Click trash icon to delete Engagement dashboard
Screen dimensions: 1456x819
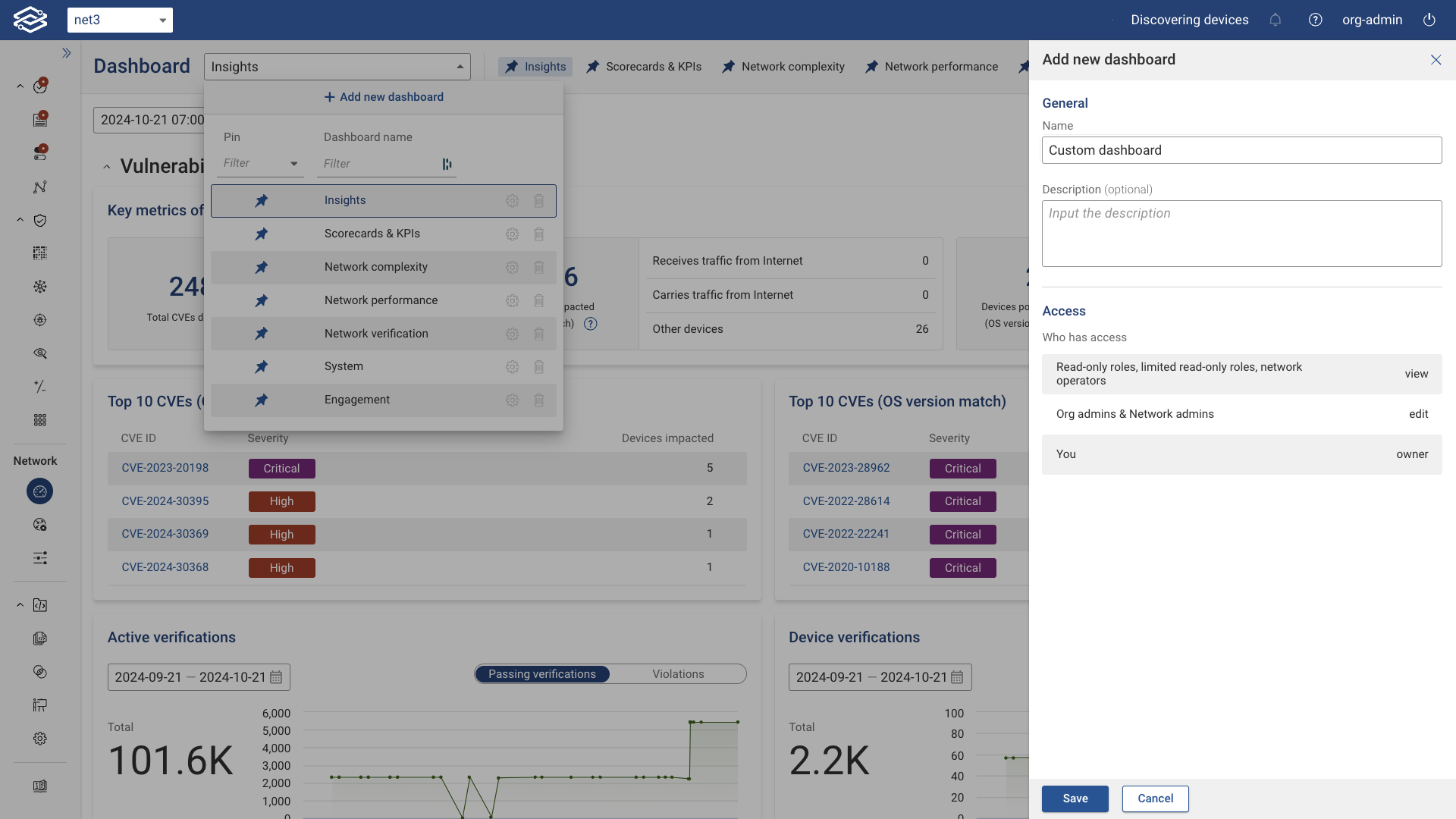pyautogui.click(x=539, y=400)
